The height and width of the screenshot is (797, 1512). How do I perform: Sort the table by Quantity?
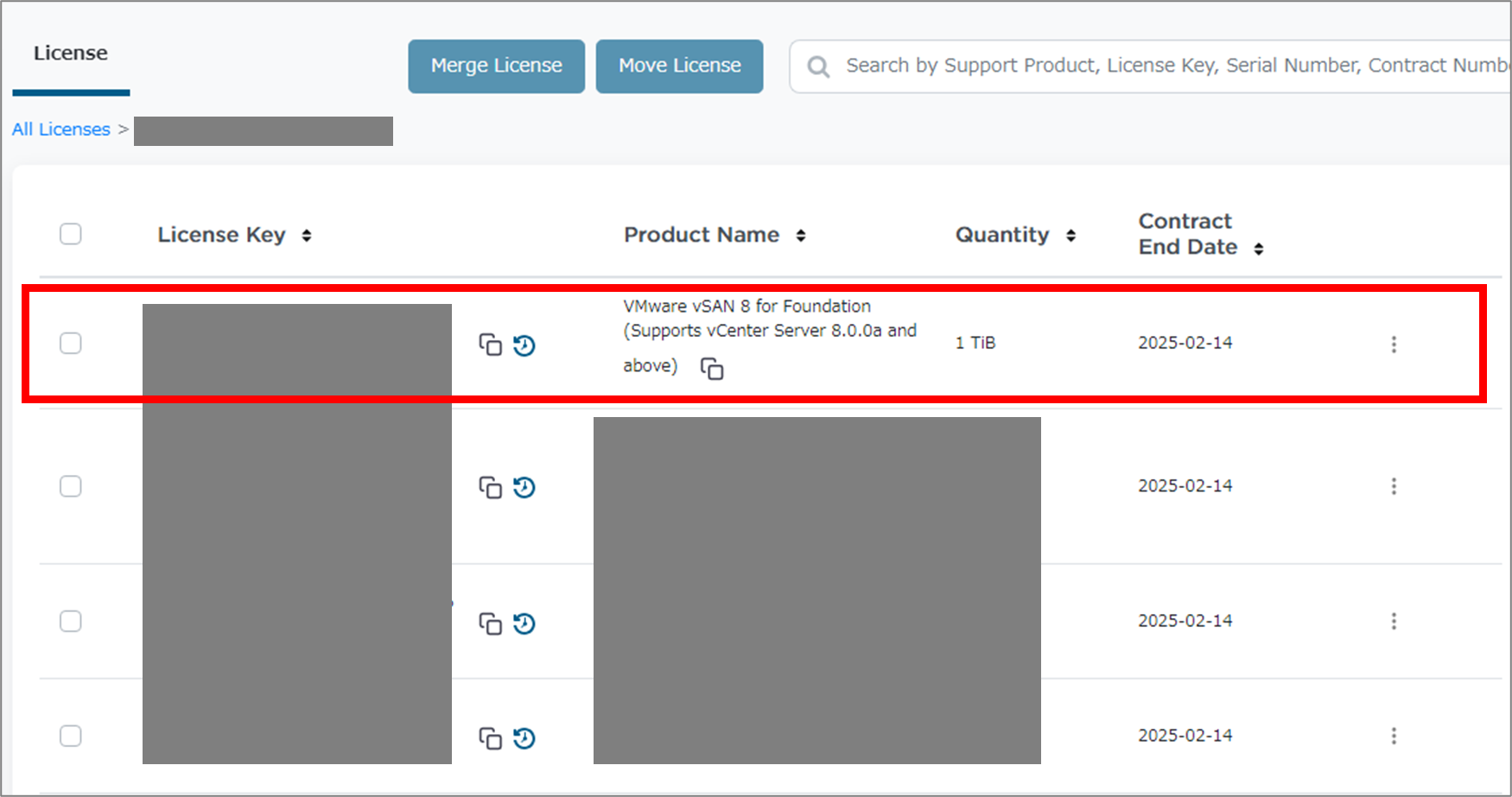tap(1071, 236)
